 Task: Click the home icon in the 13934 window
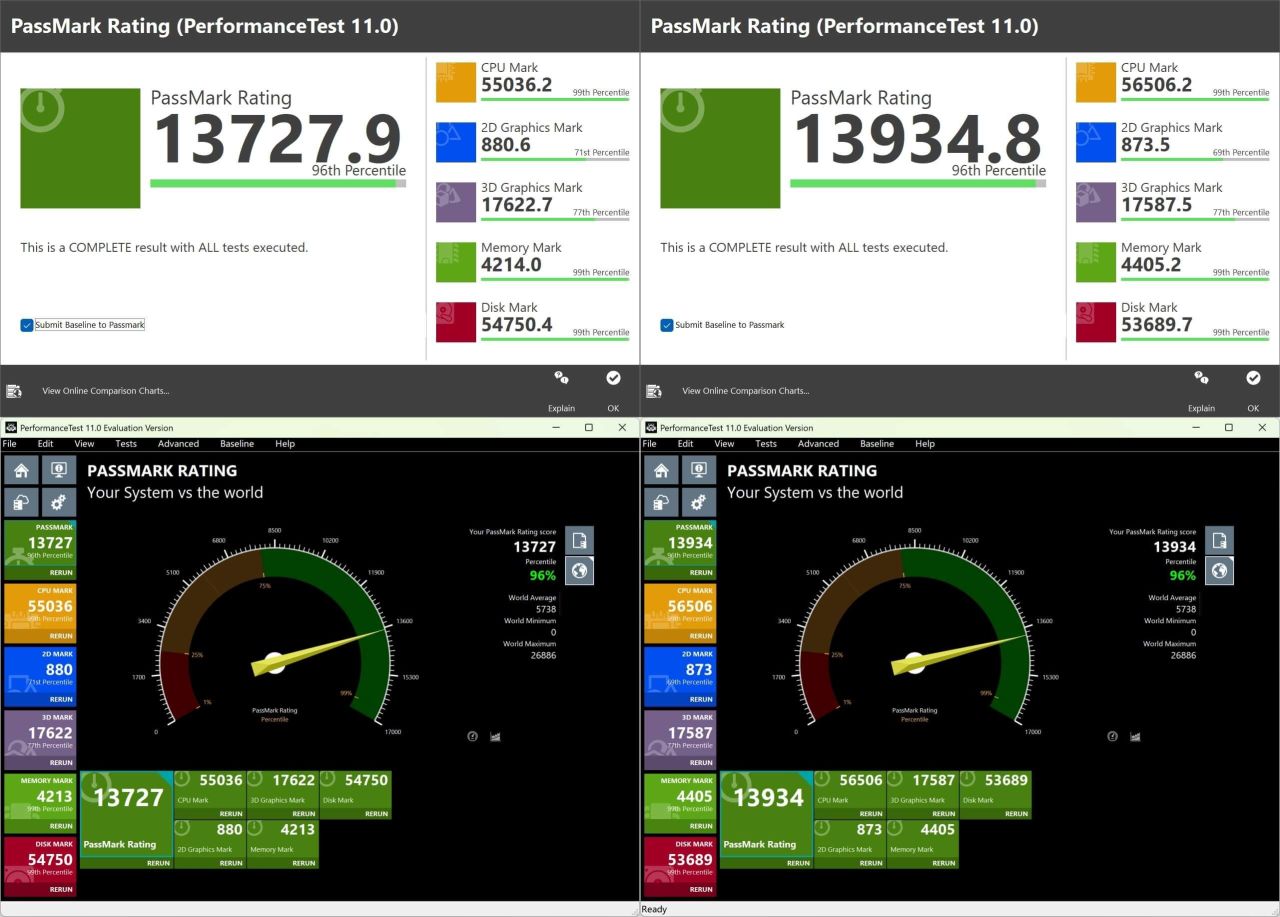pyautogui.click(x=661, y=469)
